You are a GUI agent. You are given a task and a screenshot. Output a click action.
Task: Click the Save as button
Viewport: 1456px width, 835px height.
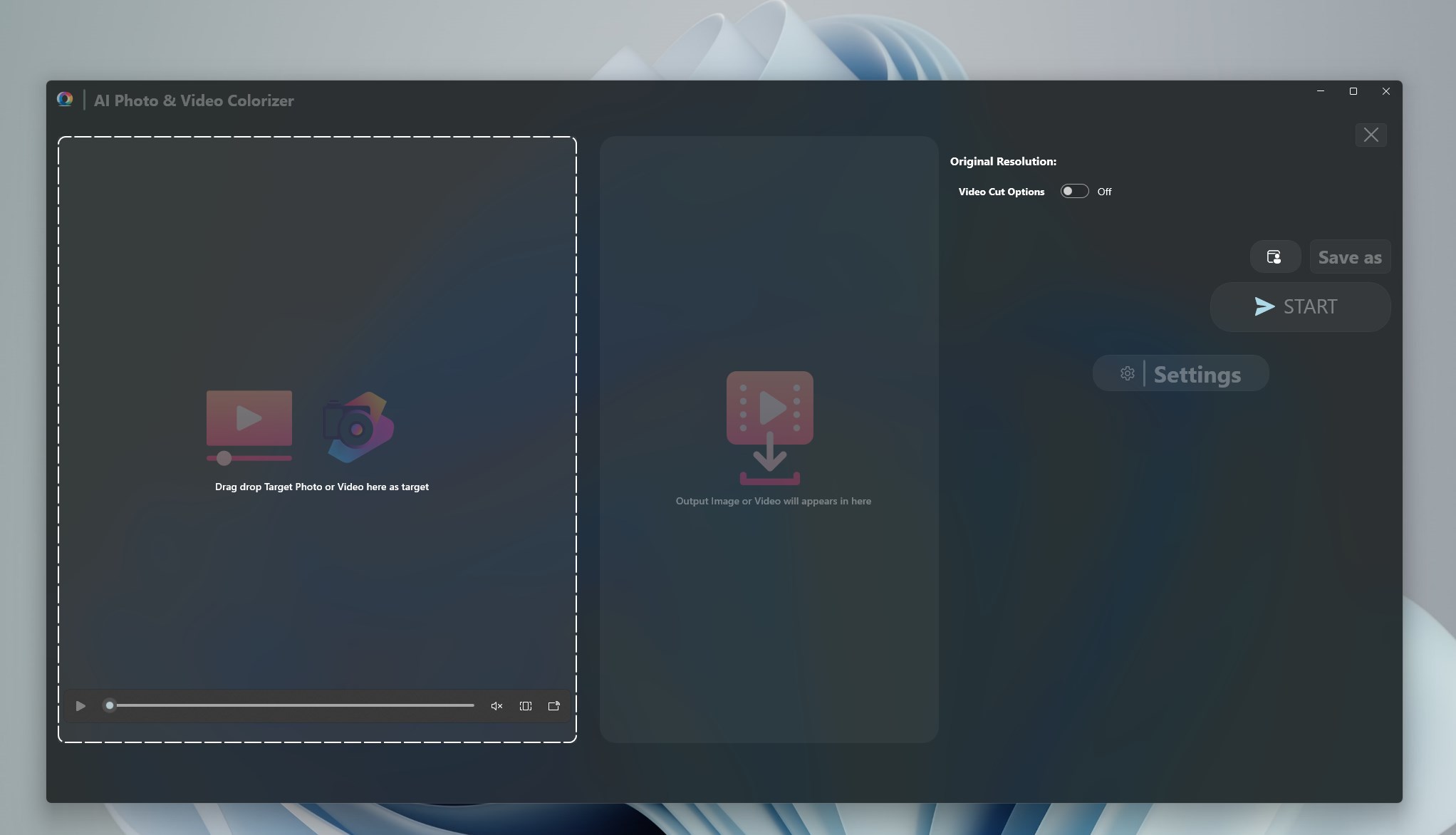tap(1349, 256)
